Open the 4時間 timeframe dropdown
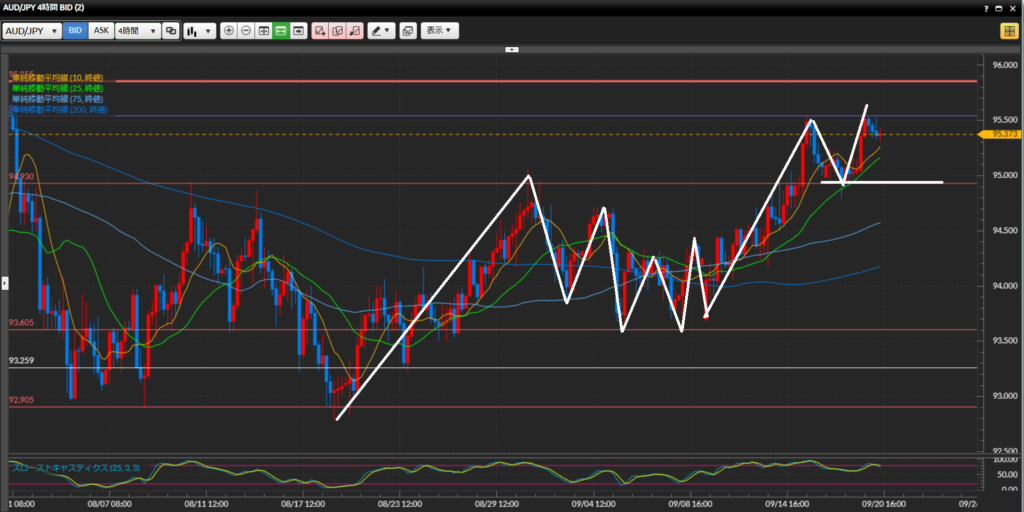Screen dimensions: 1024x512 (x=137, y=31)
